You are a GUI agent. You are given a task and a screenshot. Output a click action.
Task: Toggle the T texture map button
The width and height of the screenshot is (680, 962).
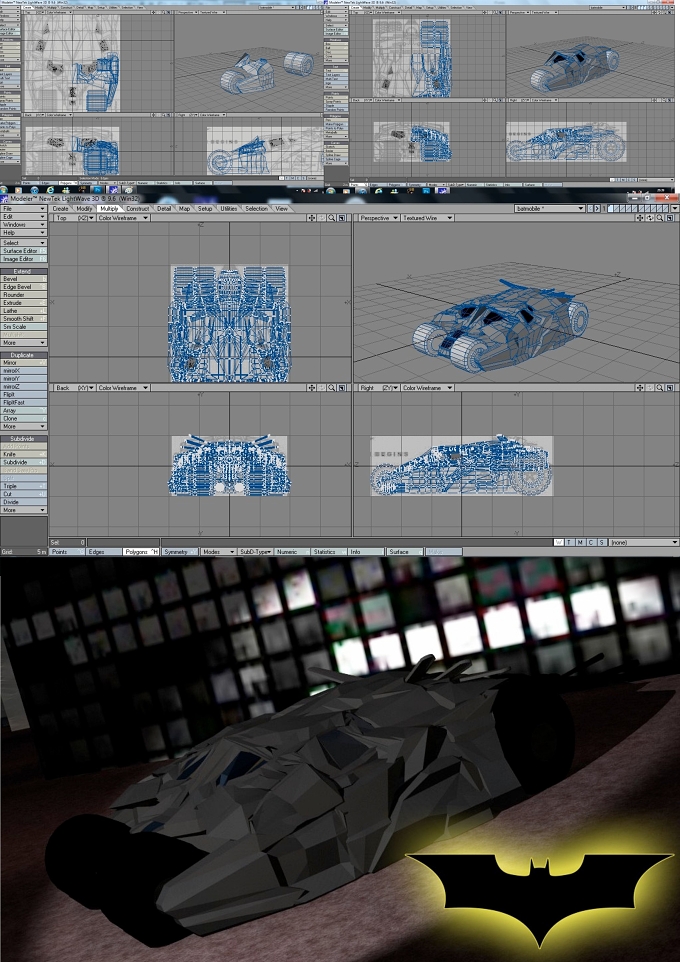click(570, 542)
